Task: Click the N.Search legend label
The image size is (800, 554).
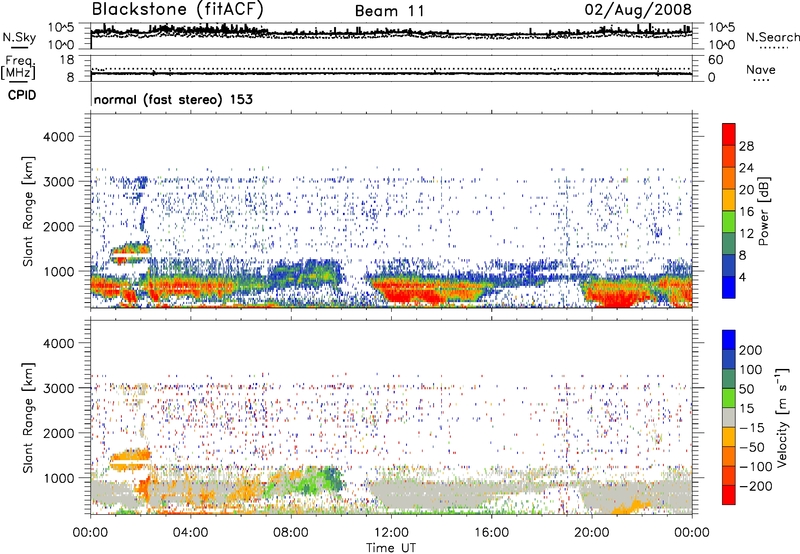Action: pyautogui.click(x=772, y=37)
